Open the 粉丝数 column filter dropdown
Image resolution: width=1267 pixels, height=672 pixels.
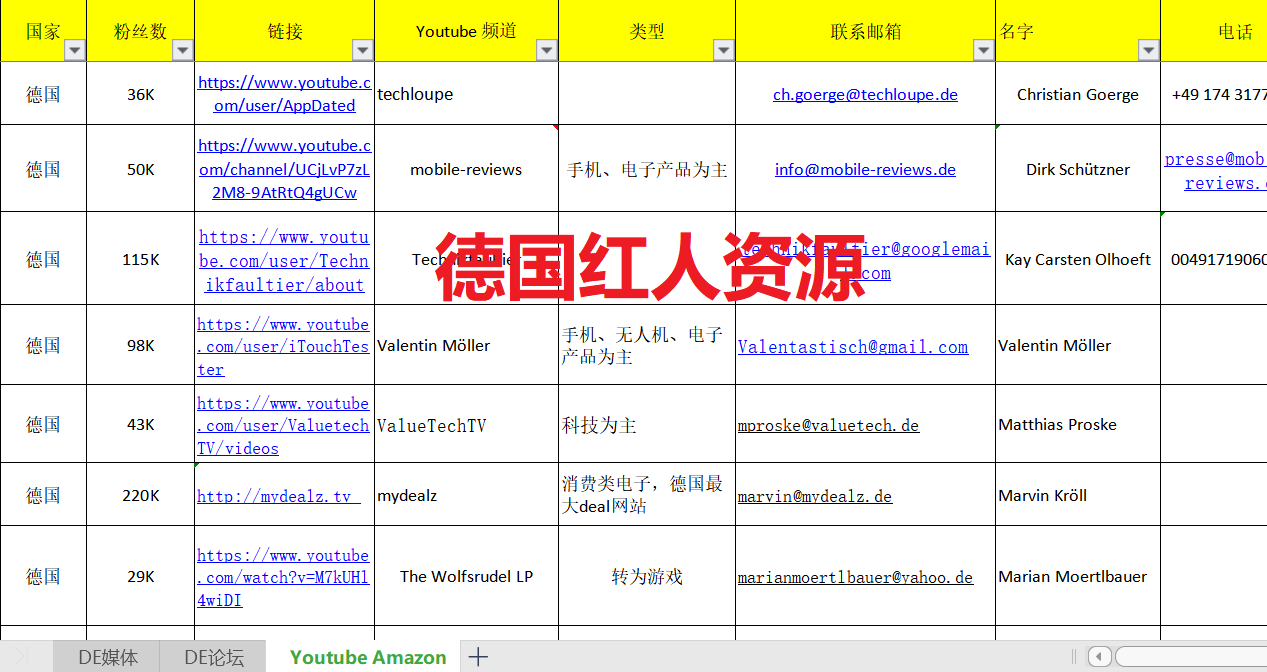(183, 50)
